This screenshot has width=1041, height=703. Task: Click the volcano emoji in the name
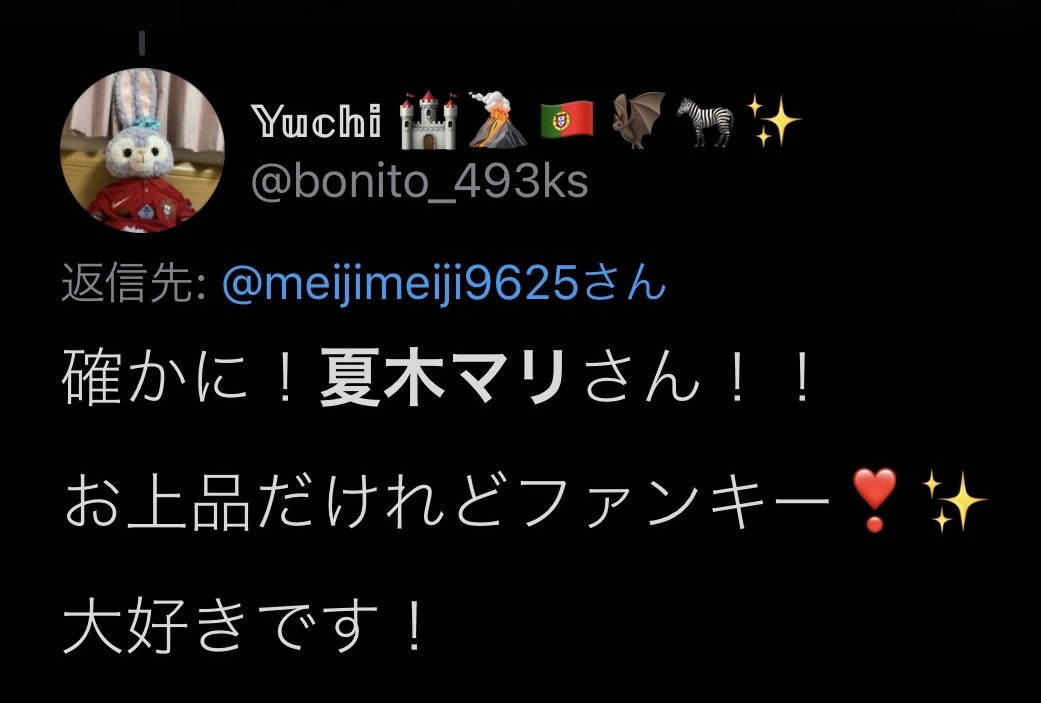[x=498, y=119]
